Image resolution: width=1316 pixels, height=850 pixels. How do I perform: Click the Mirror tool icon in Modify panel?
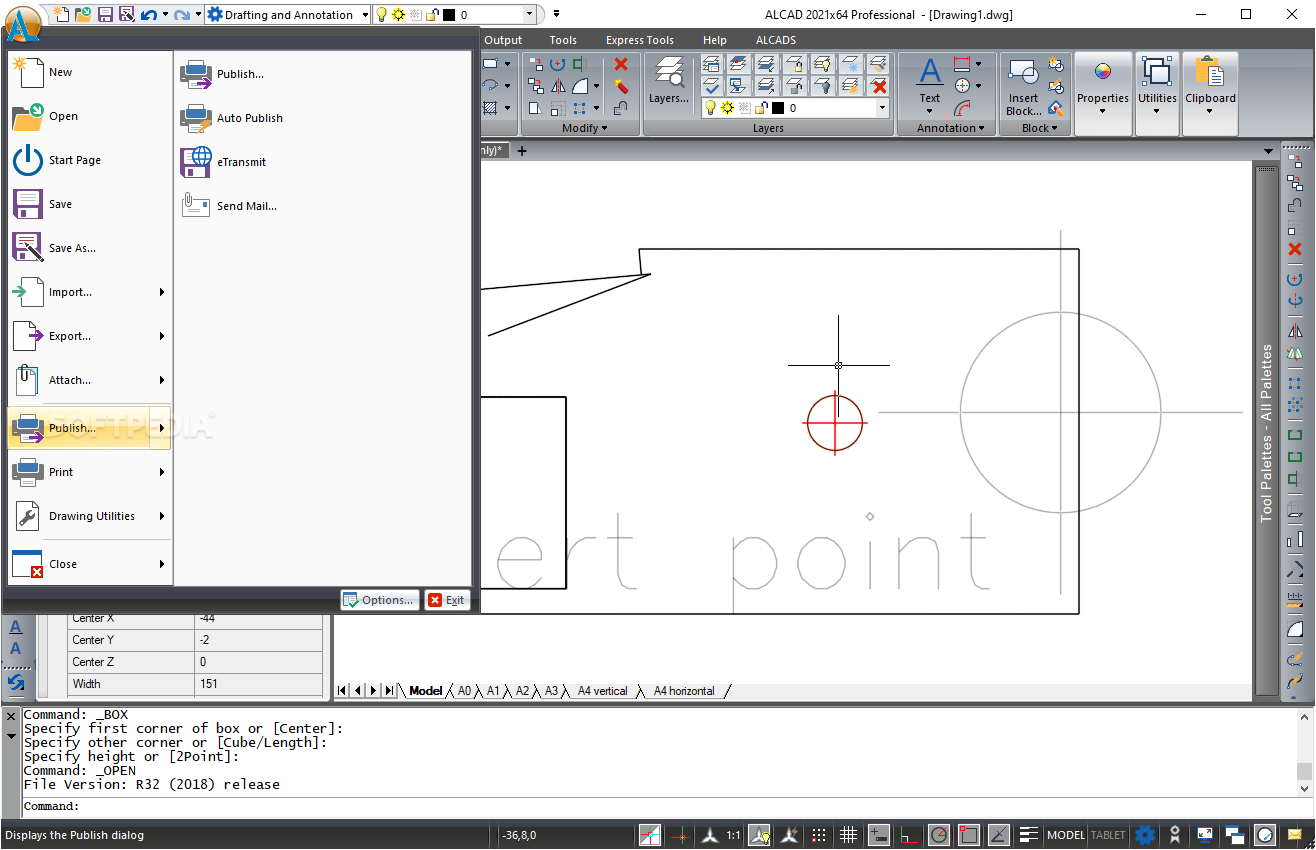(x=558, y=86)
